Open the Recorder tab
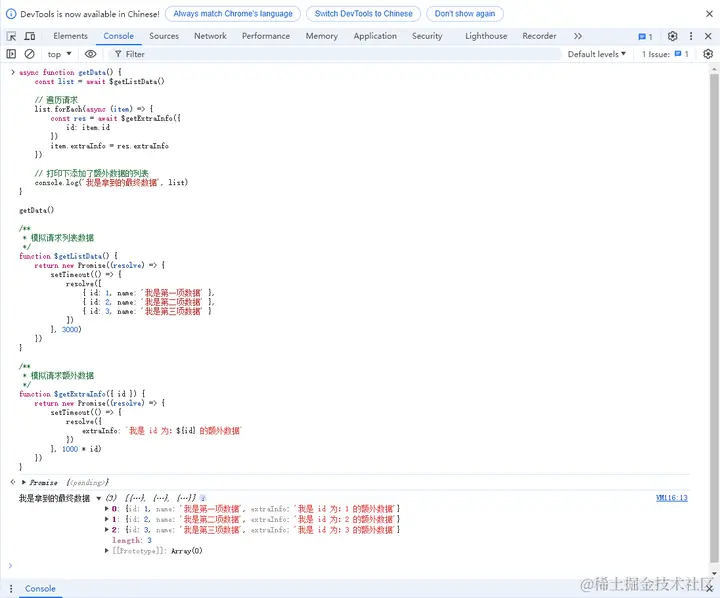Image resolution: width=720 pixels, height=598 pixels. click(x=539, y=36)
